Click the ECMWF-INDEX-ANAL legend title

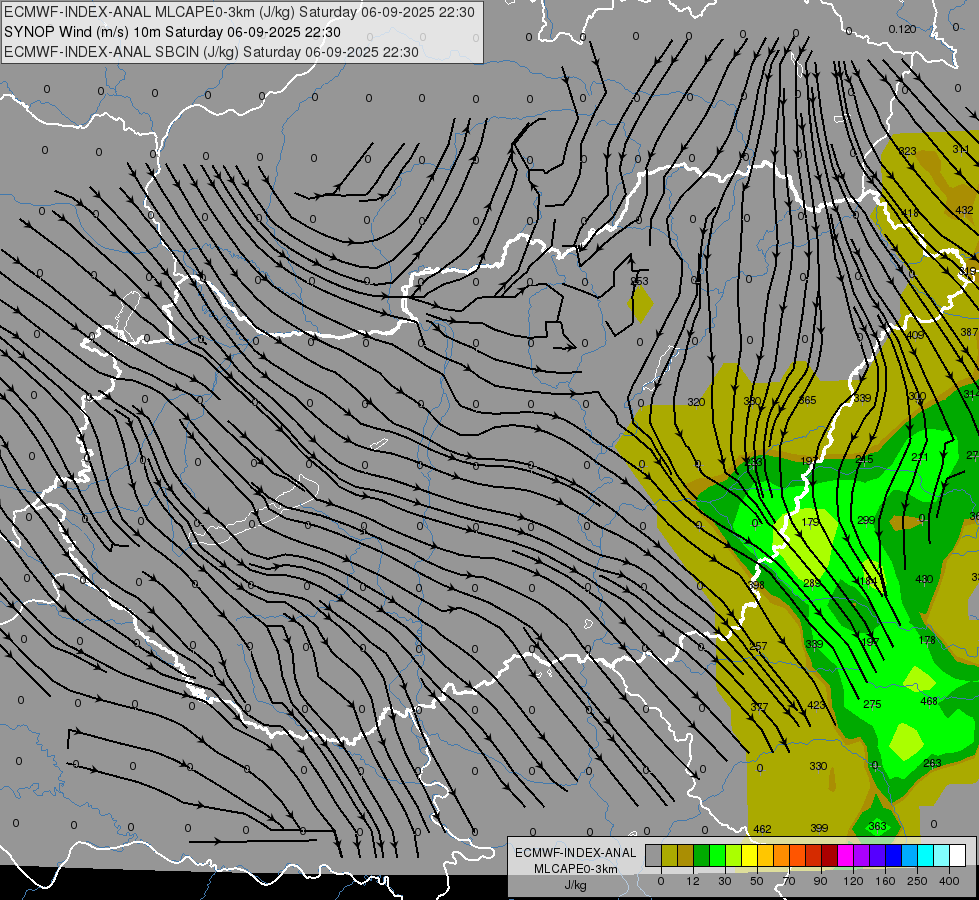(x=576, y=853)
